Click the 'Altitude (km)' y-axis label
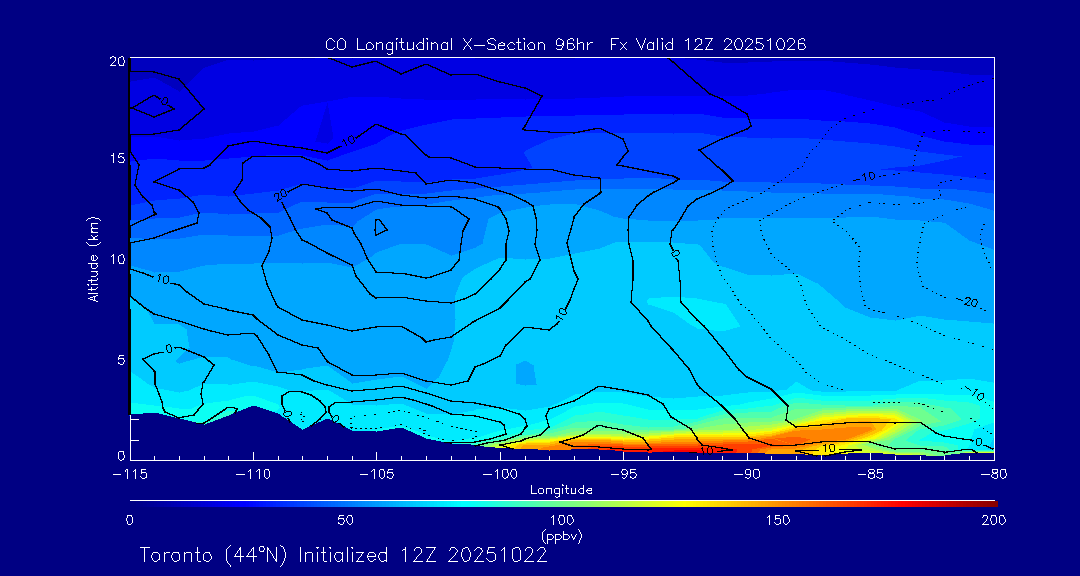 click(x=94, y=258)
